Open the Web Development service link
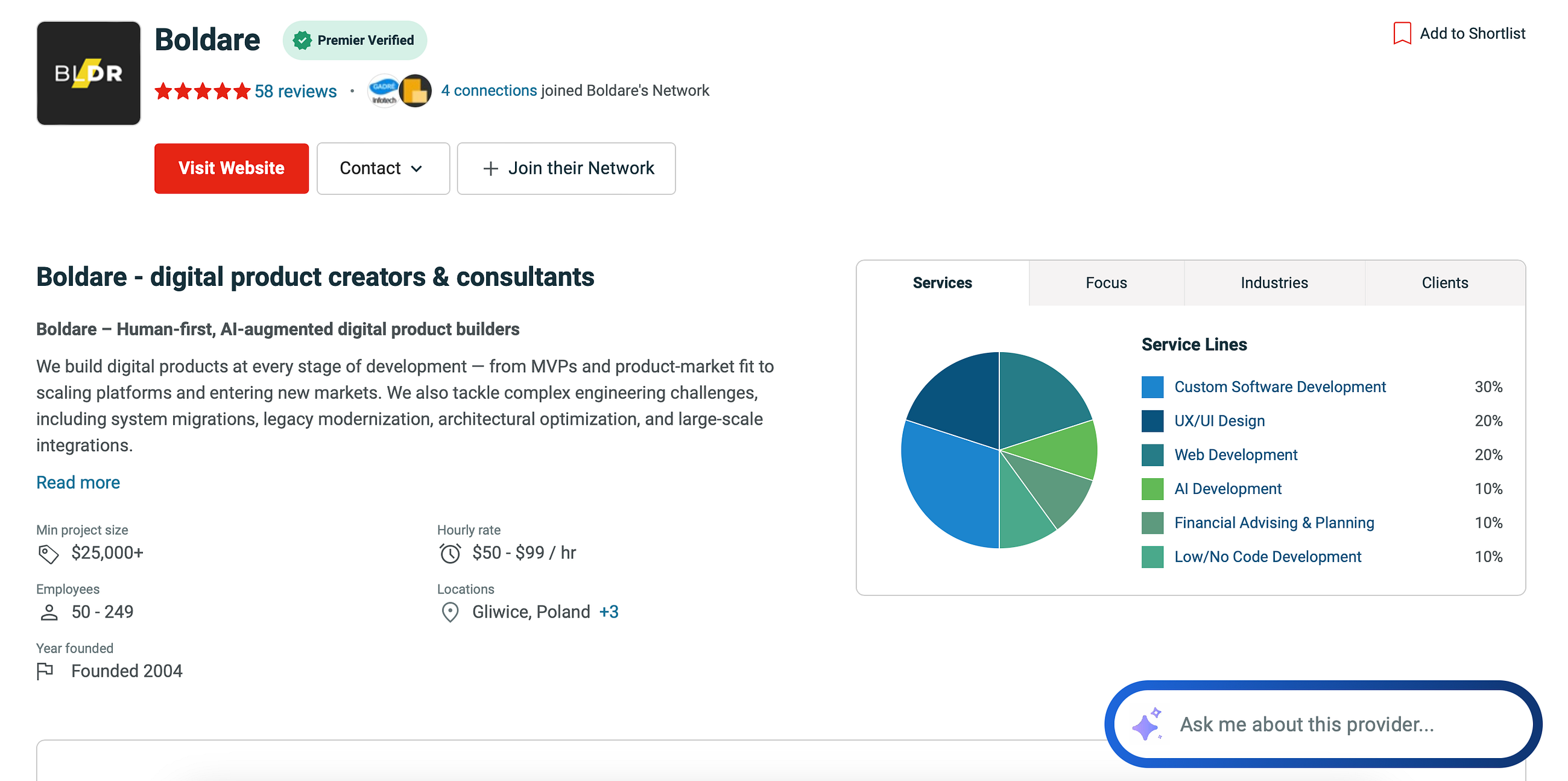 [1236, 455]
